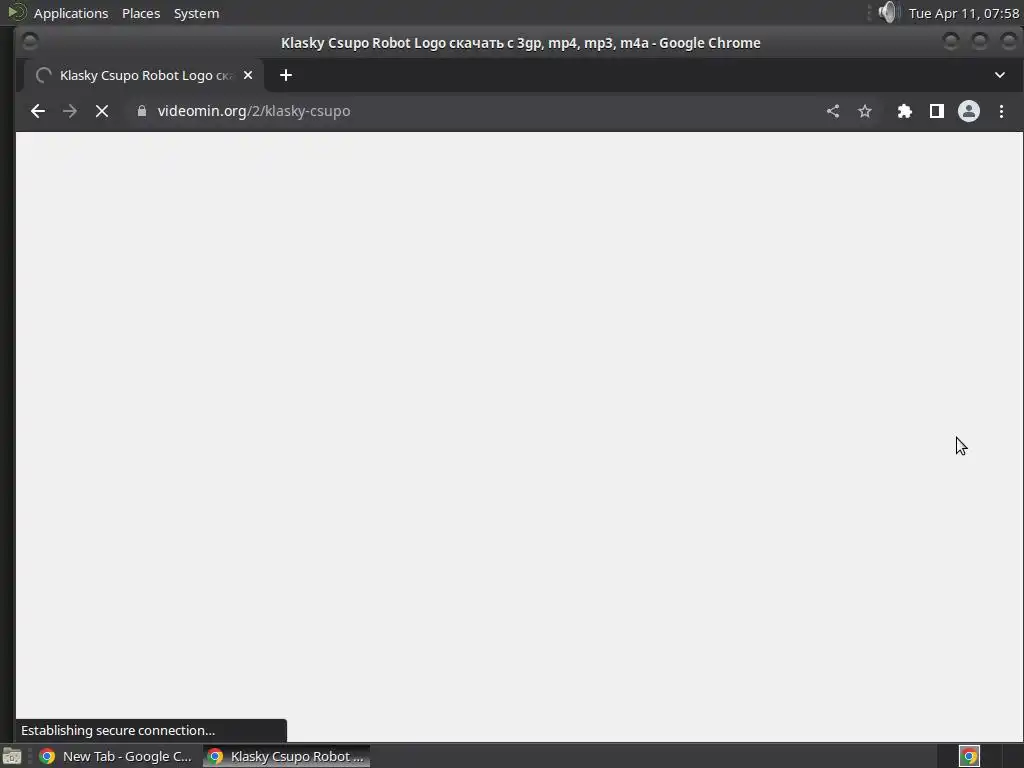Open the Extensions puzzle icon

[904, 111]
